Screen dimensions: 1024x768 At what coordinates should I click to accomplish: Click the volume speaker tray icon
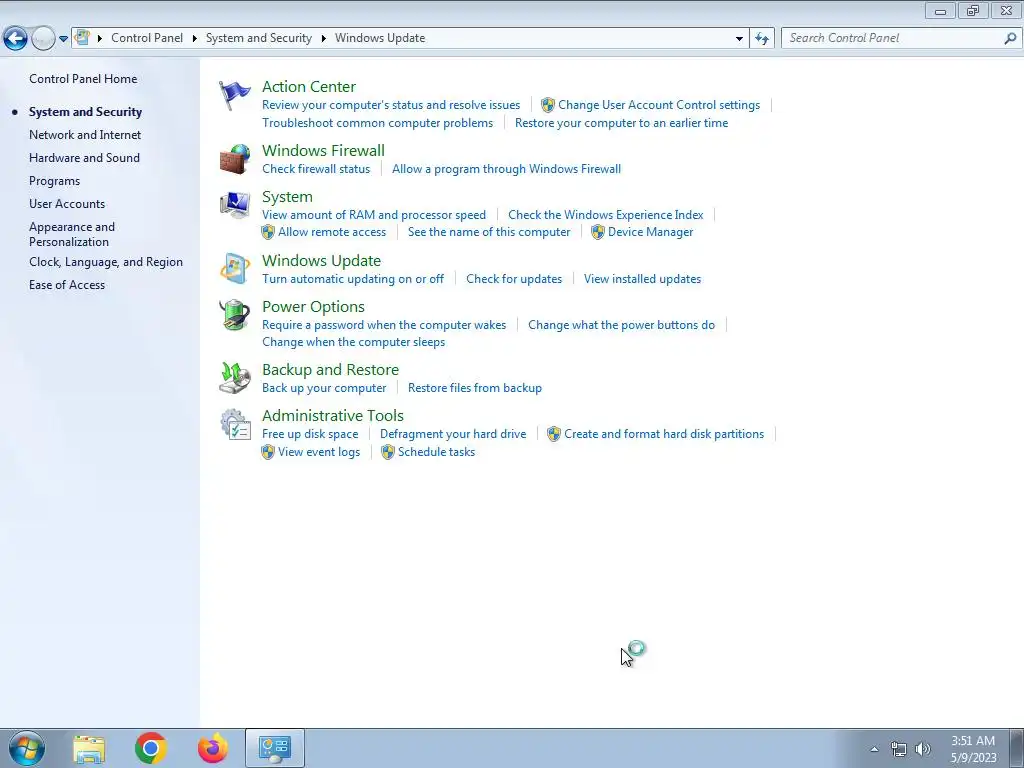(923, 749)
